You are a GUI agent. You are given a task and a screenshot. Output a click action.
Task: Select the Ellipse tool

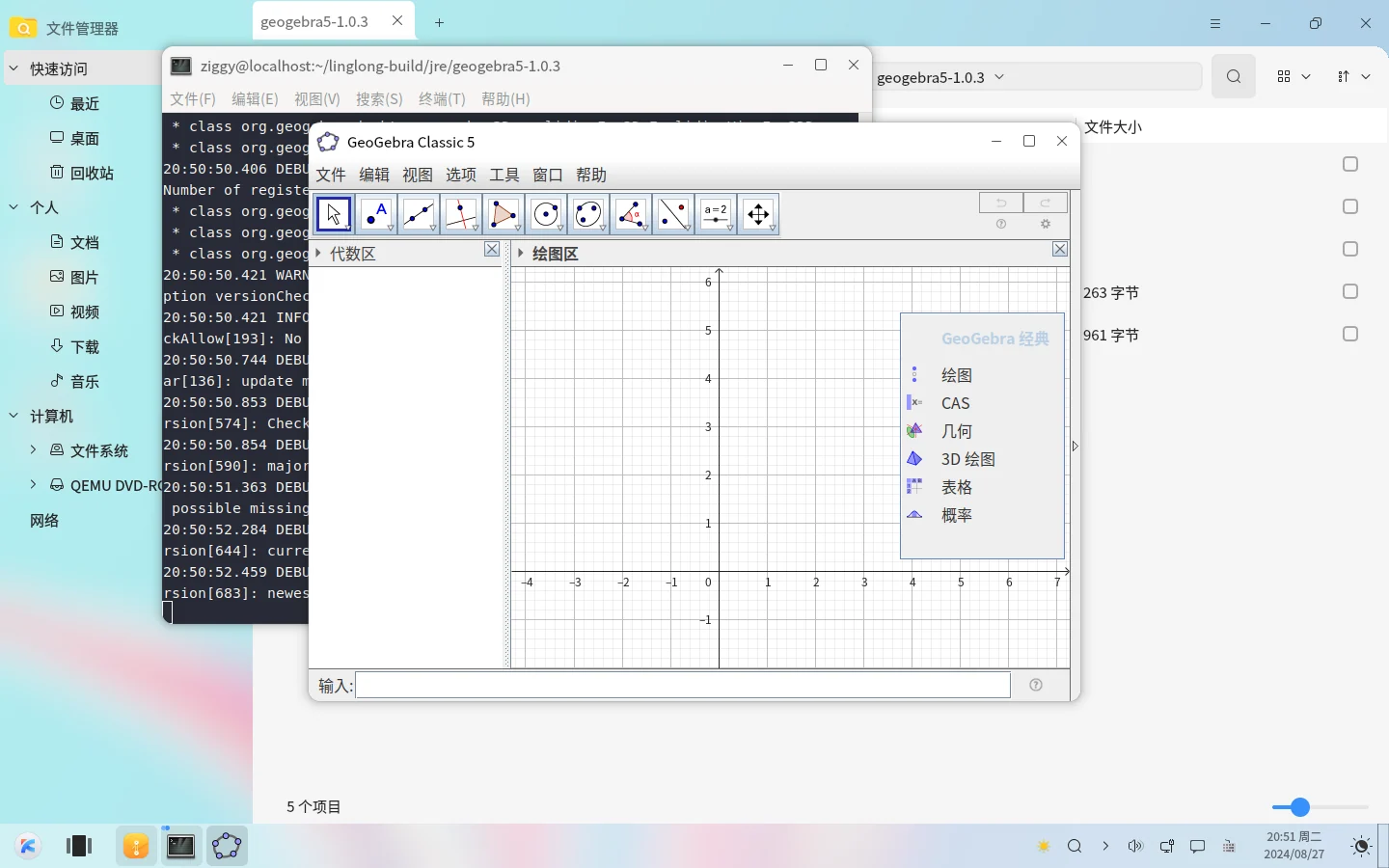pyautogui.click(x=588, y=214)
